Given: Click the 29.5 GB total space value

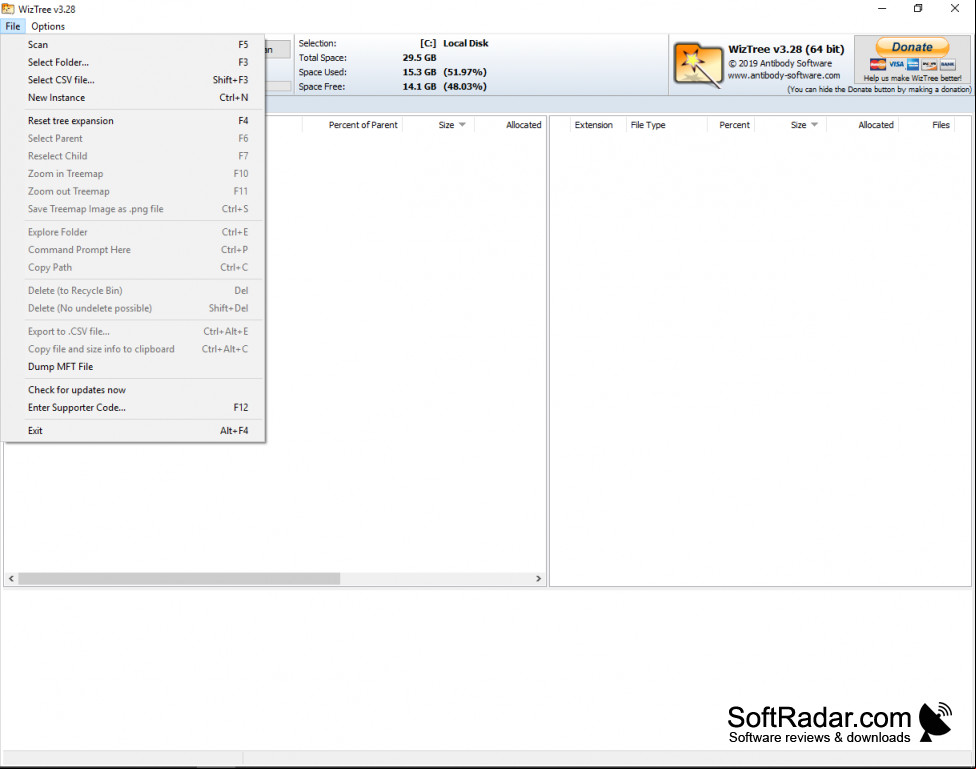Looking at the screenshot, I should point(420,58).
